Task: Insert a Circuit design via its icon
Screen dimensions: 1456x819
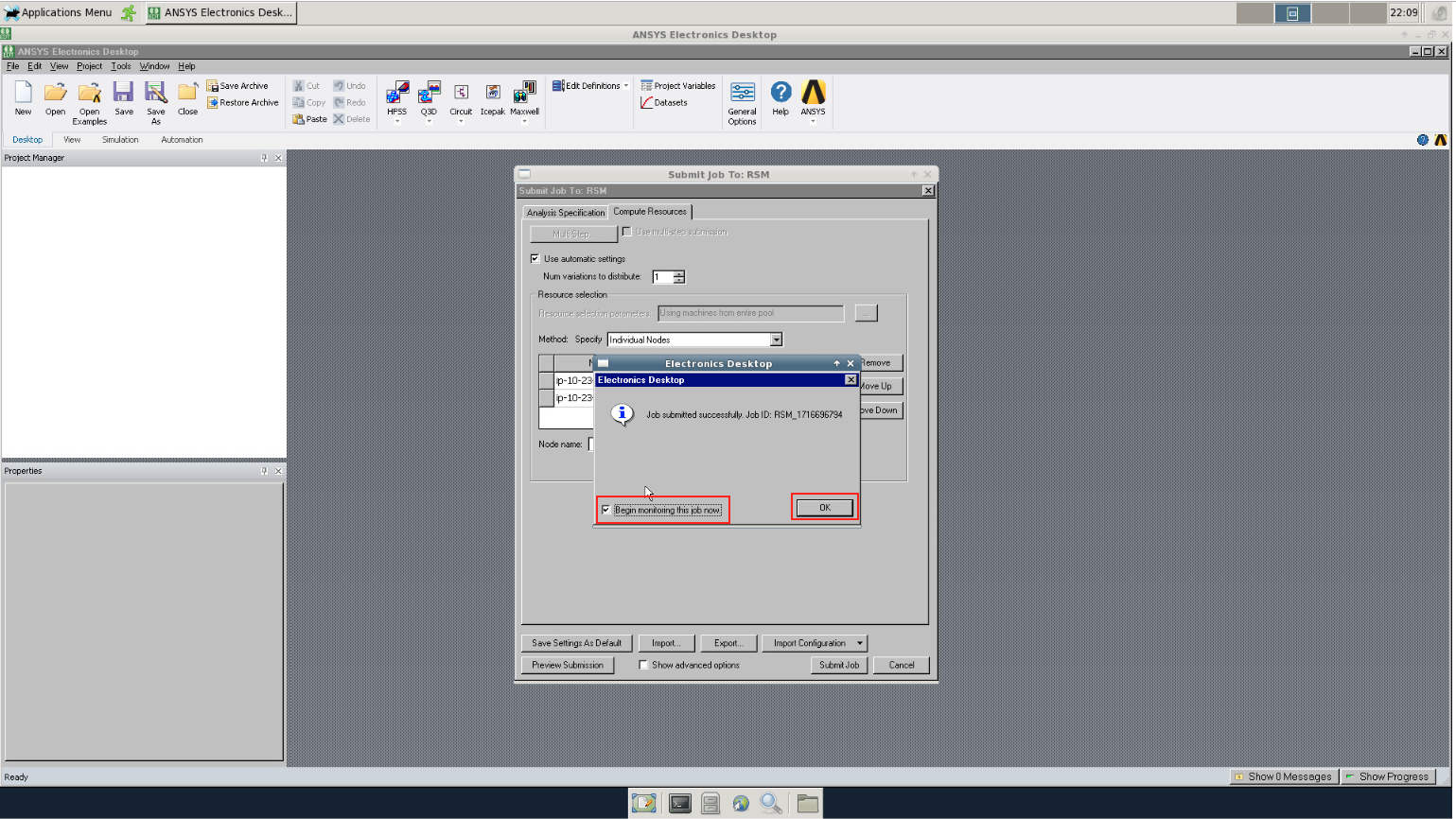Action: pos(461,93)
